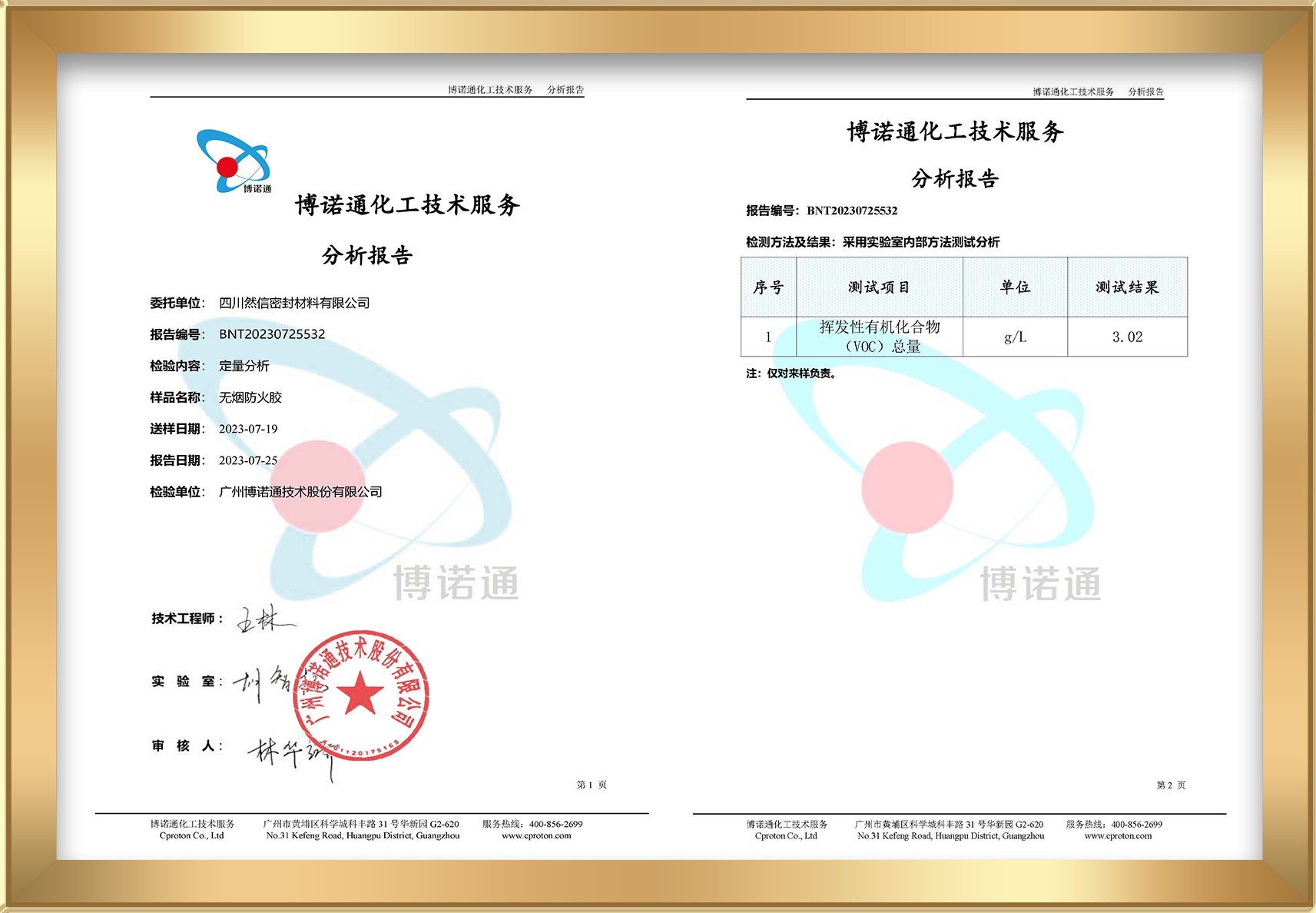Click the table cell with serial number 1

click(x=768, y=337)
